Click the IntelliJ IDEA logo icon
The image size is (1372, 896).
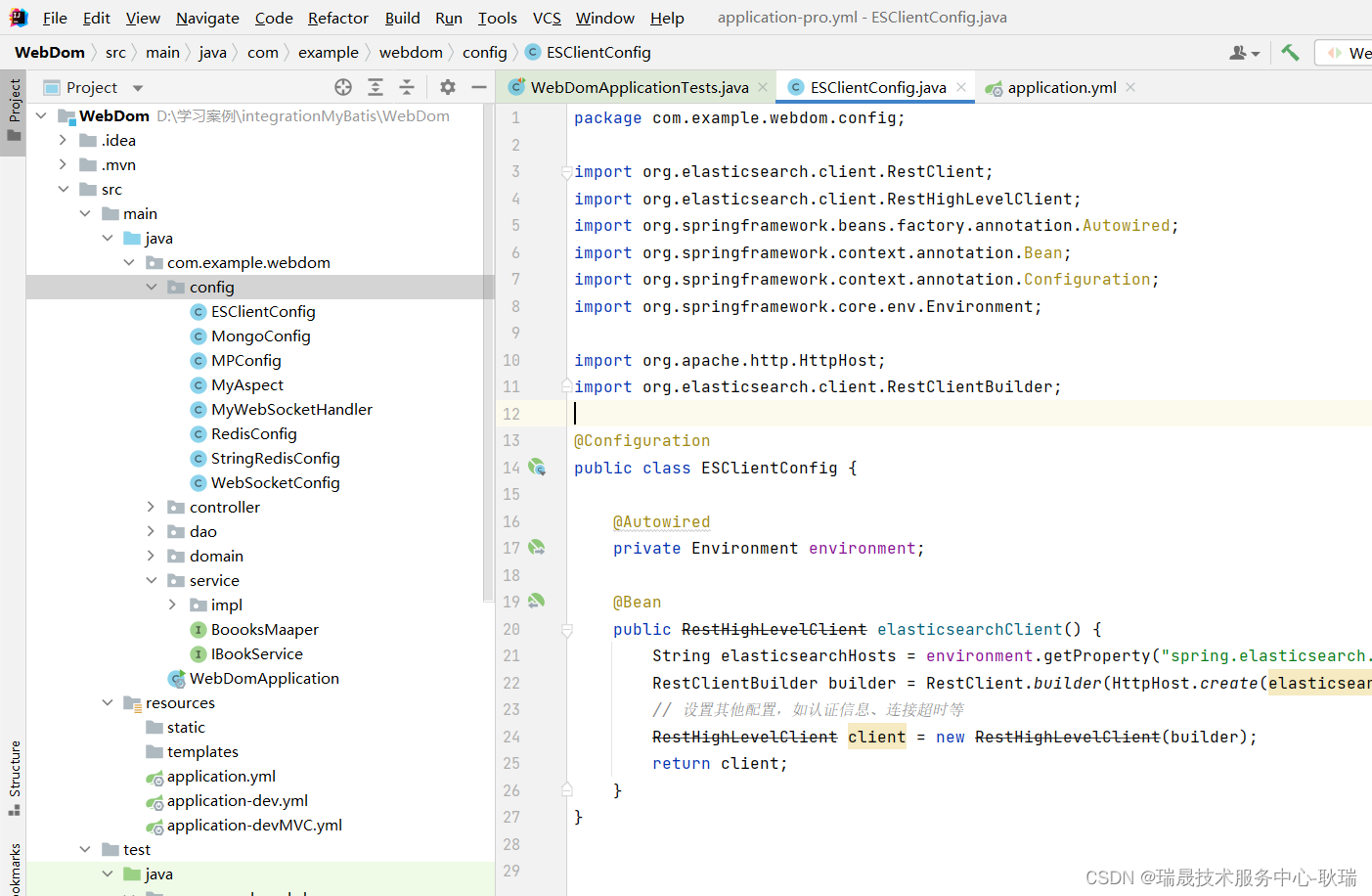(x=19, y=18)
